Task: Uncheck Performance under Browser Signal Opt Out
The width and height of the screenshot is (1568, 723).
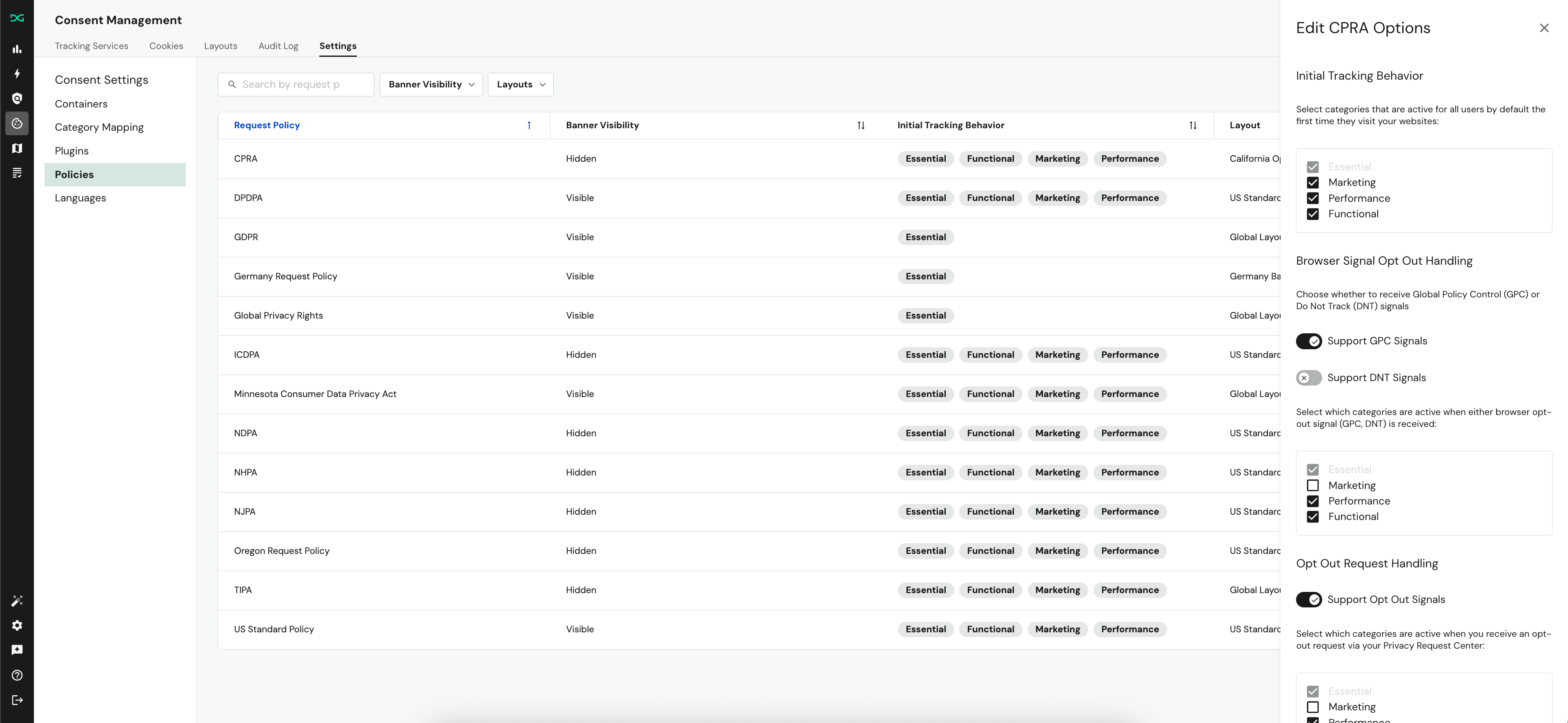Action: coord(1313,501)
